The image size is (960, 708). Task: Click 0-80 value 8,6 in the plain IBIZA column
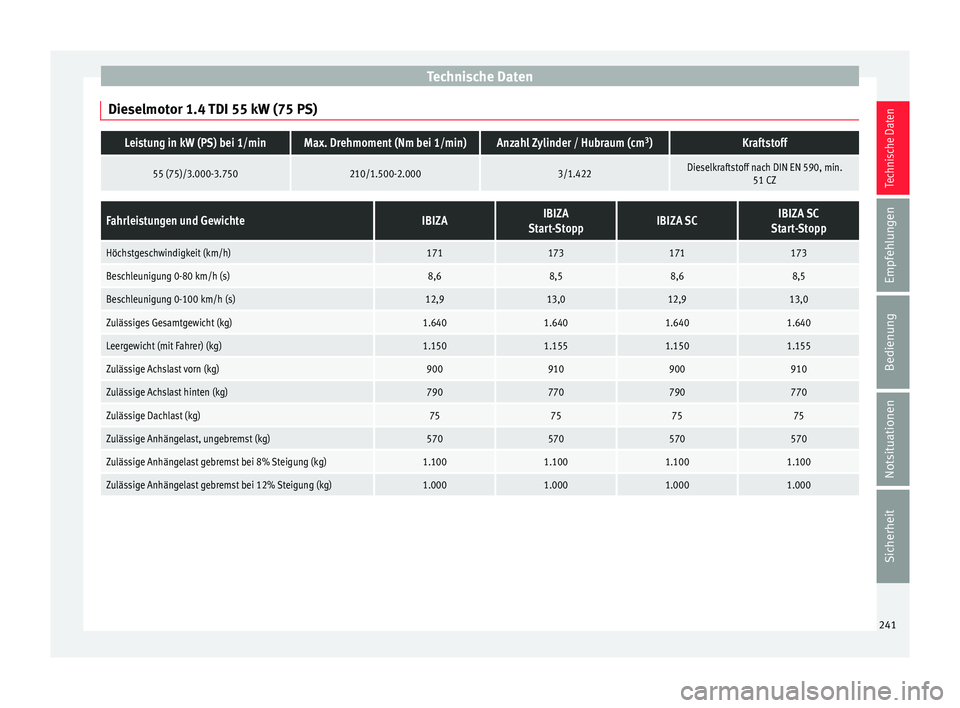pos(435,276)
